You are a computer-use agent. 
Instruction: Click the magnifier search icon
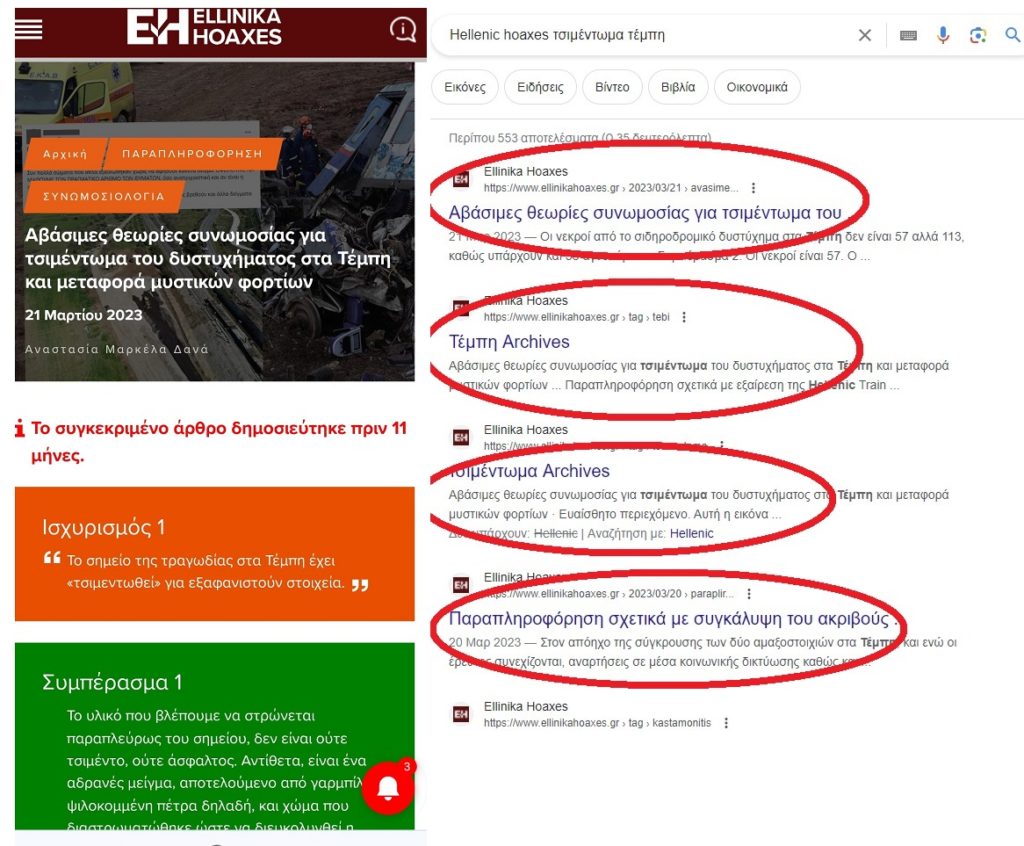pyautogui.click(x=1013, y=35)
